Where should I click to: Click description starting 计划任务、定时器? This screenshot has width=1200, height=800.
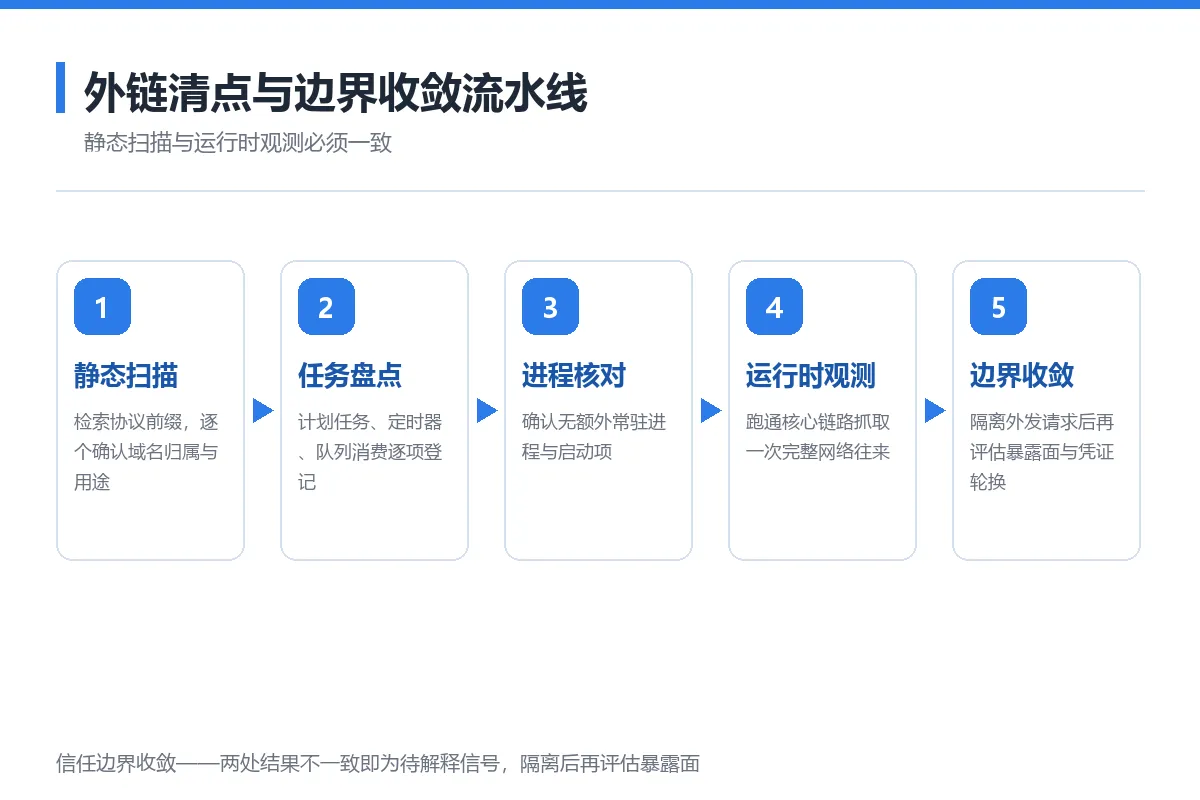(x=370, y=452)
